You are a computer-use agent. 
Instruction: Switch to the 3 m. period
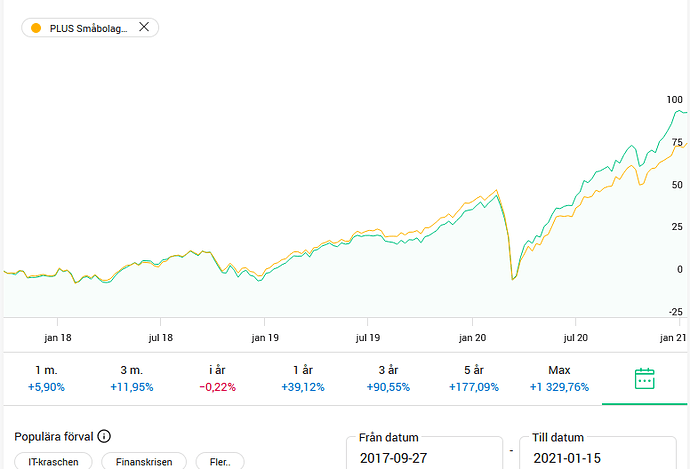[131, 378]
